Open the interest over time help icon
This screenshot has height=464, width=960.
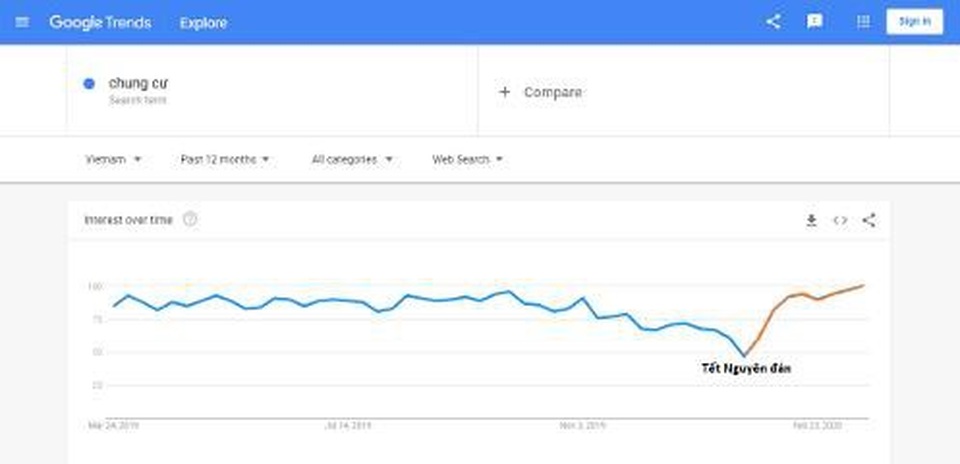pyautogui.click(x=190, y=220)
